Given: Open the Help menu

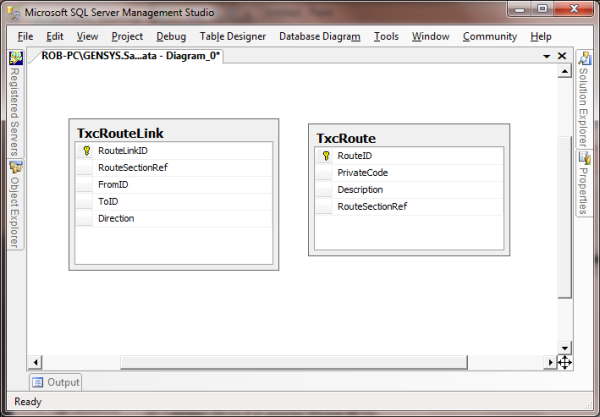Looking at the screenshot, I should pyautogui.click(x=541, y=36).
